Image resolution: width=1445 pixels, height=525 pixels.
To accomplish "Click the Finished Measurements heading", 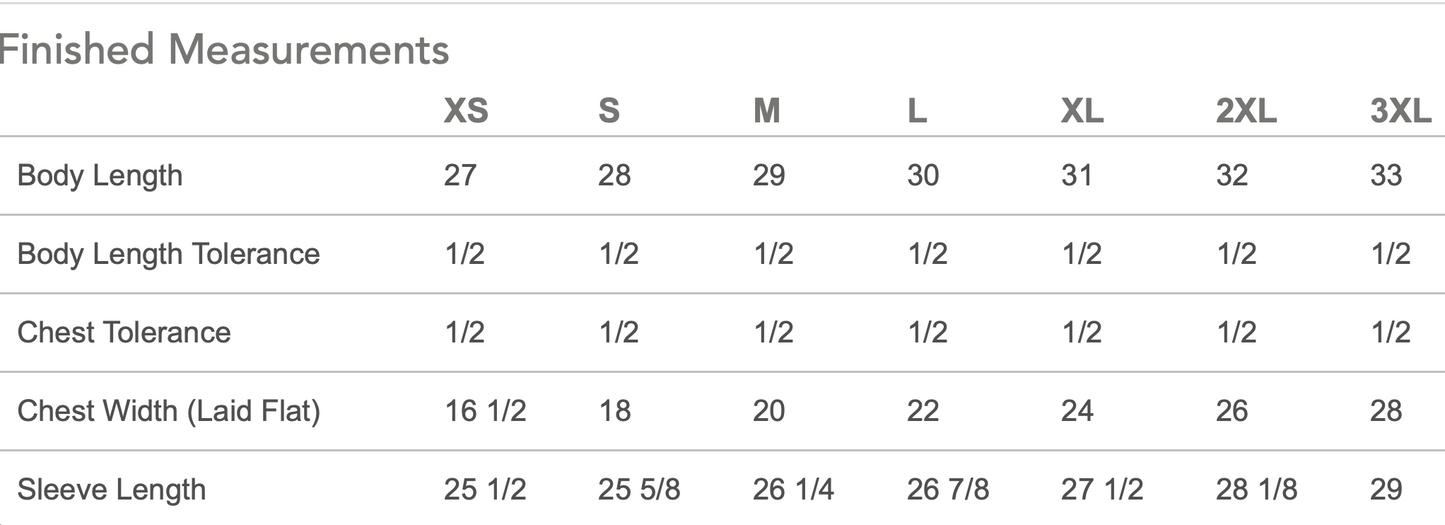I will pyautogui.click(x=224, y=49).
